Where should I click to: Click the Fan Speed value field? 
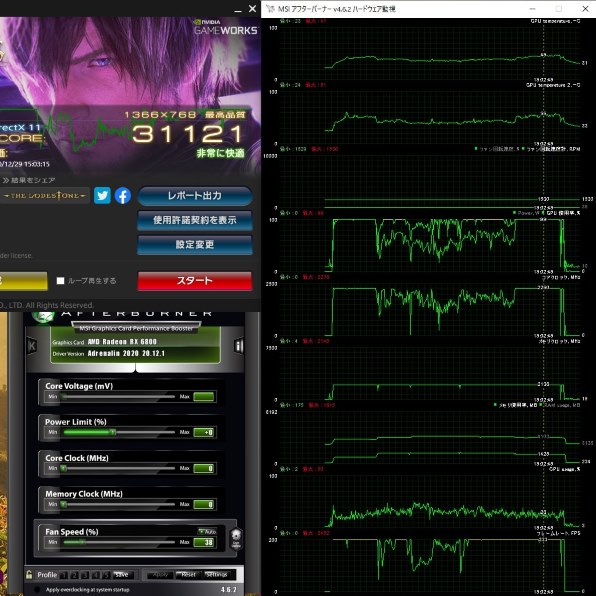point(204,542)
